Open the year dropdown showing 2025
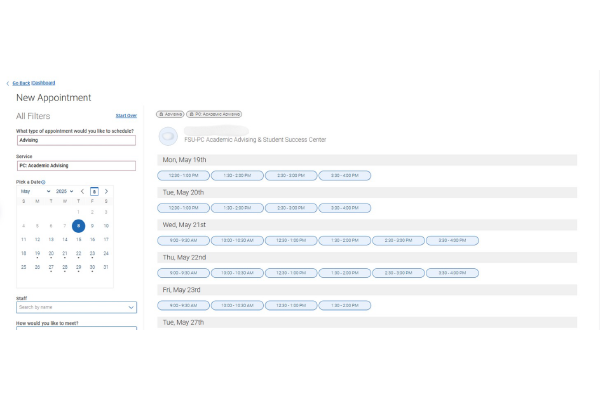The height and width of the screenshot is (400, 600). tap(62, 191)
